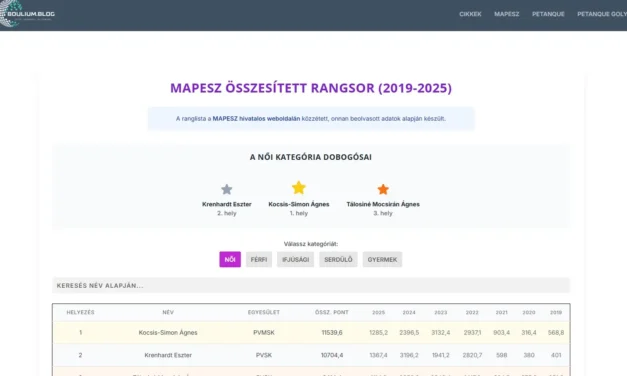Select the GYERMEK category button
Image resolution: width=627 pixels, height=376 pixels.
[382, 259]
